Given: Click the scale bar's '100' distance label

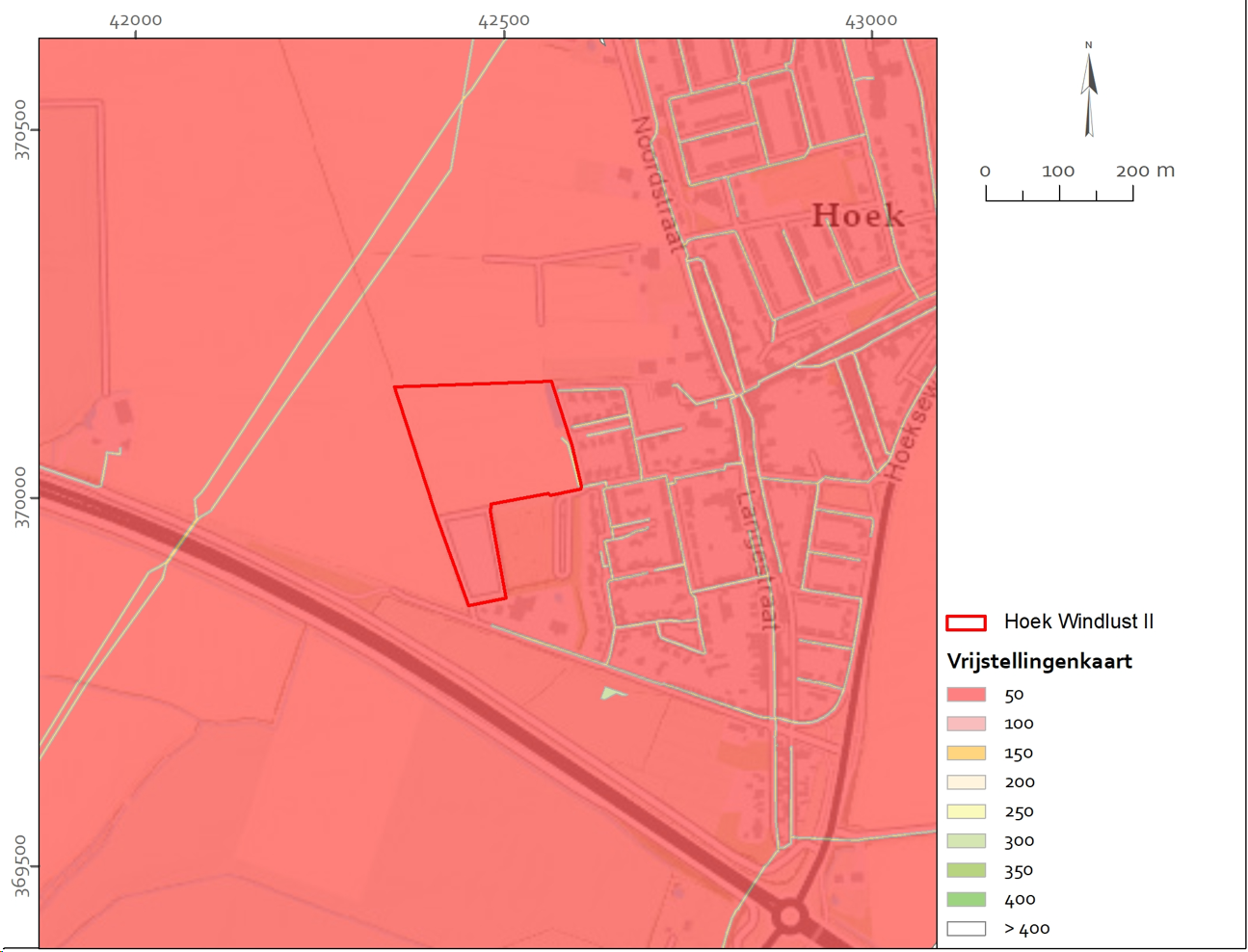Looking at the screenshot, I should click(x=1058, y=172).
